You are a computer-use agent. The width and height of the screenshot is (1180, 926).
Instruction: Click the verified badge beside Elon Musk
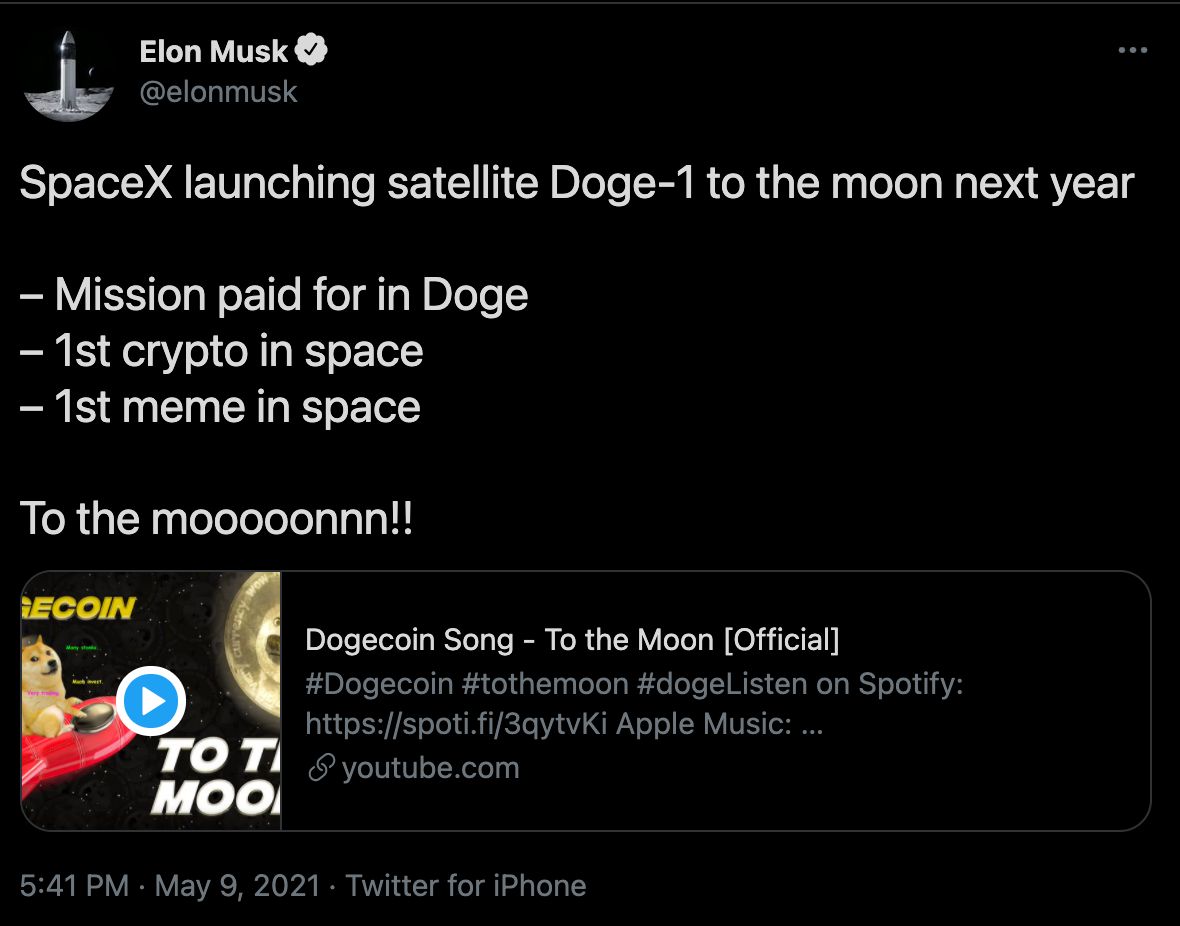pyautogui.click(x=312, y=50)
